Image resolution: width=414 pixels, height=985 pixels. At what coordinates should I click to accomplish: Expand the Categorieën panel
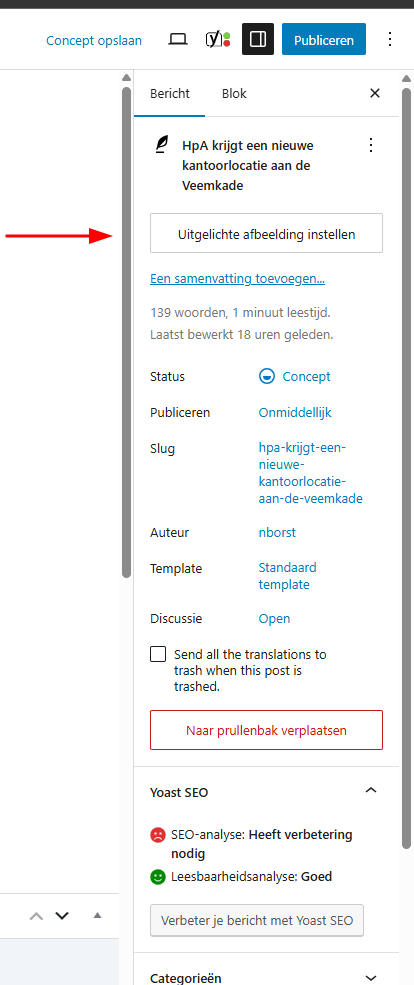coord(371,977)
